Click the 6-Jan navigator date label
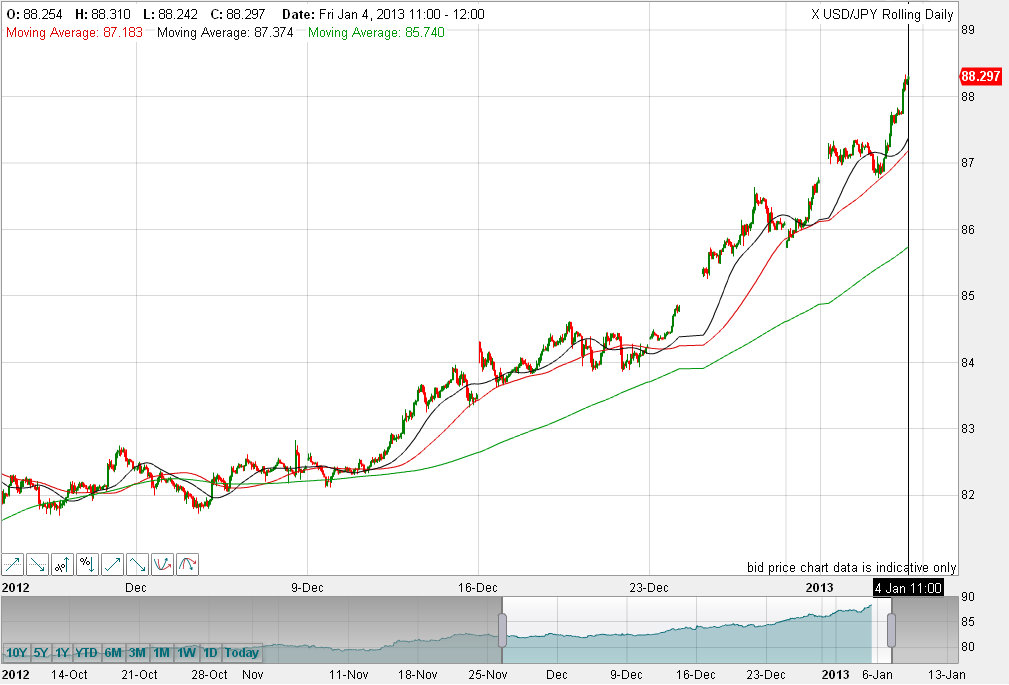 [877, 675]
